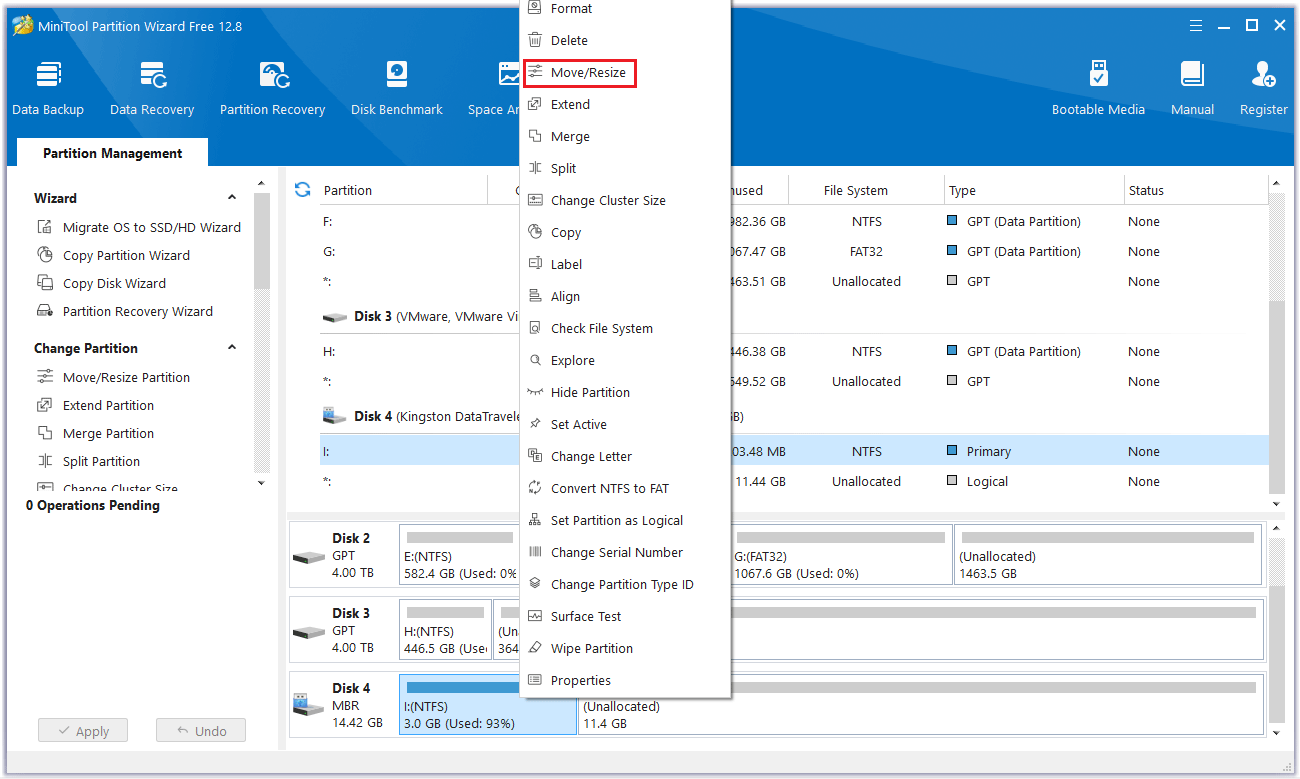Select Delete in context menu
The image size is (1300, 779).
625,41
